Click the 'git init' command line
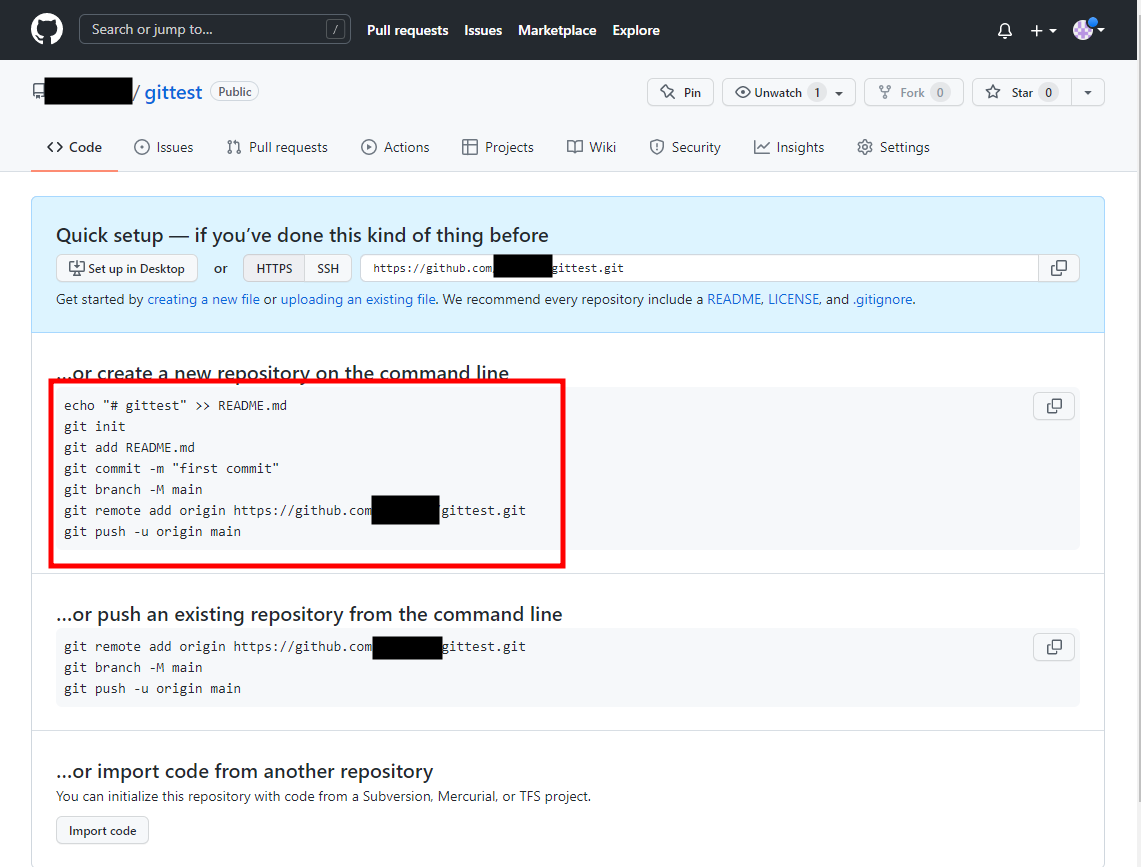 click(x=95, y=427)
